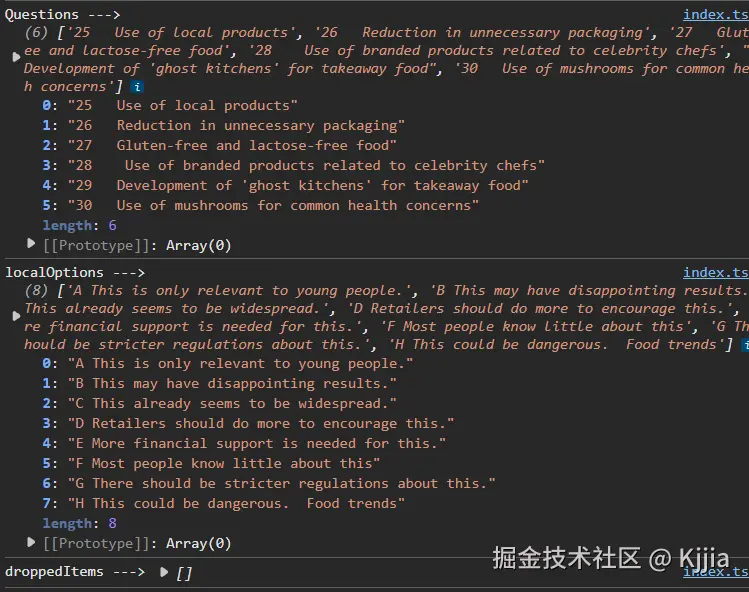This screenshot has width=749, height=592.
Task: Click 'H This could be dangerous' entry
Action: (x=235, y=503)
